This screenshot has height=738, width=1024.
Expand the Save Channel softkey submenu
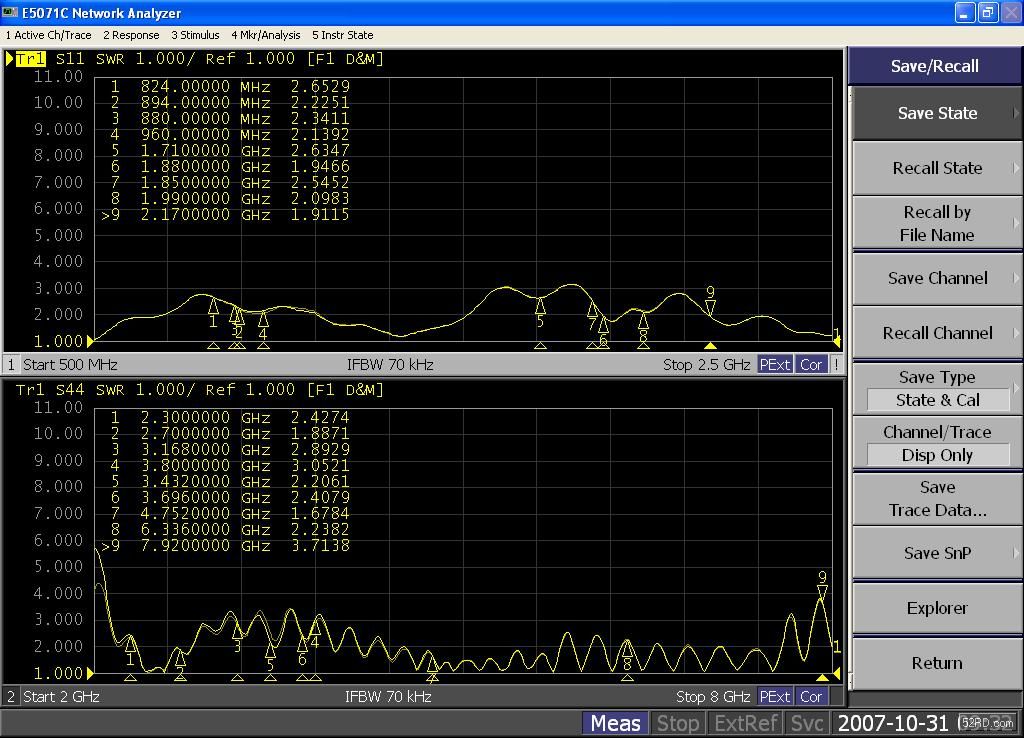pos(936,278)
